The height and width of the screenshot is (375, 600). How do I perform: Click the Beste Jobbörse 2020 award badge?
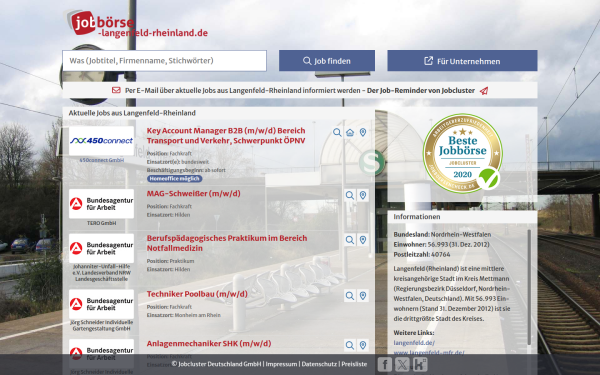tap(463, 153)
